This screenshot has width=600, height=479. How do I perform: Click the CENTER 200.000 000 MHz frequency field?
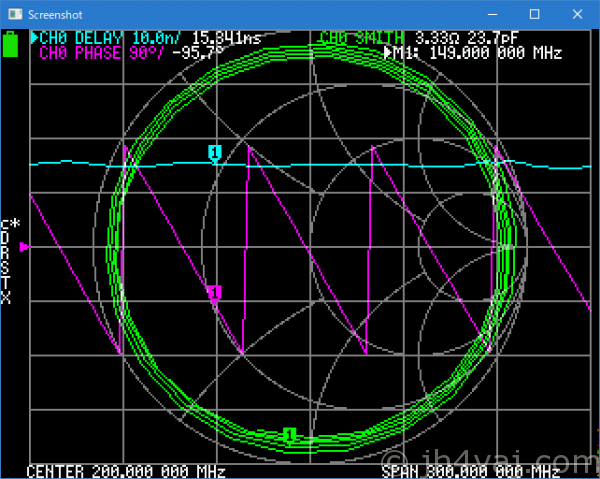pyautogui.click(x=125, y=471)
